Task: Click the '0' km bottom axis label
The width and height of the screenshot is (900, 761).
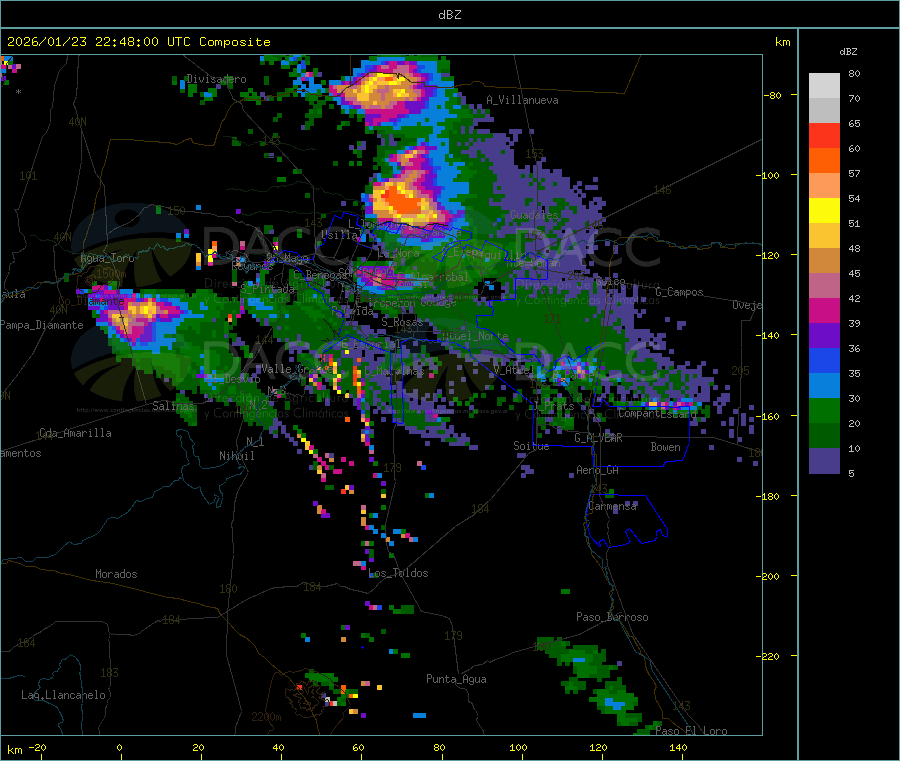Action: tap(119, 747)
